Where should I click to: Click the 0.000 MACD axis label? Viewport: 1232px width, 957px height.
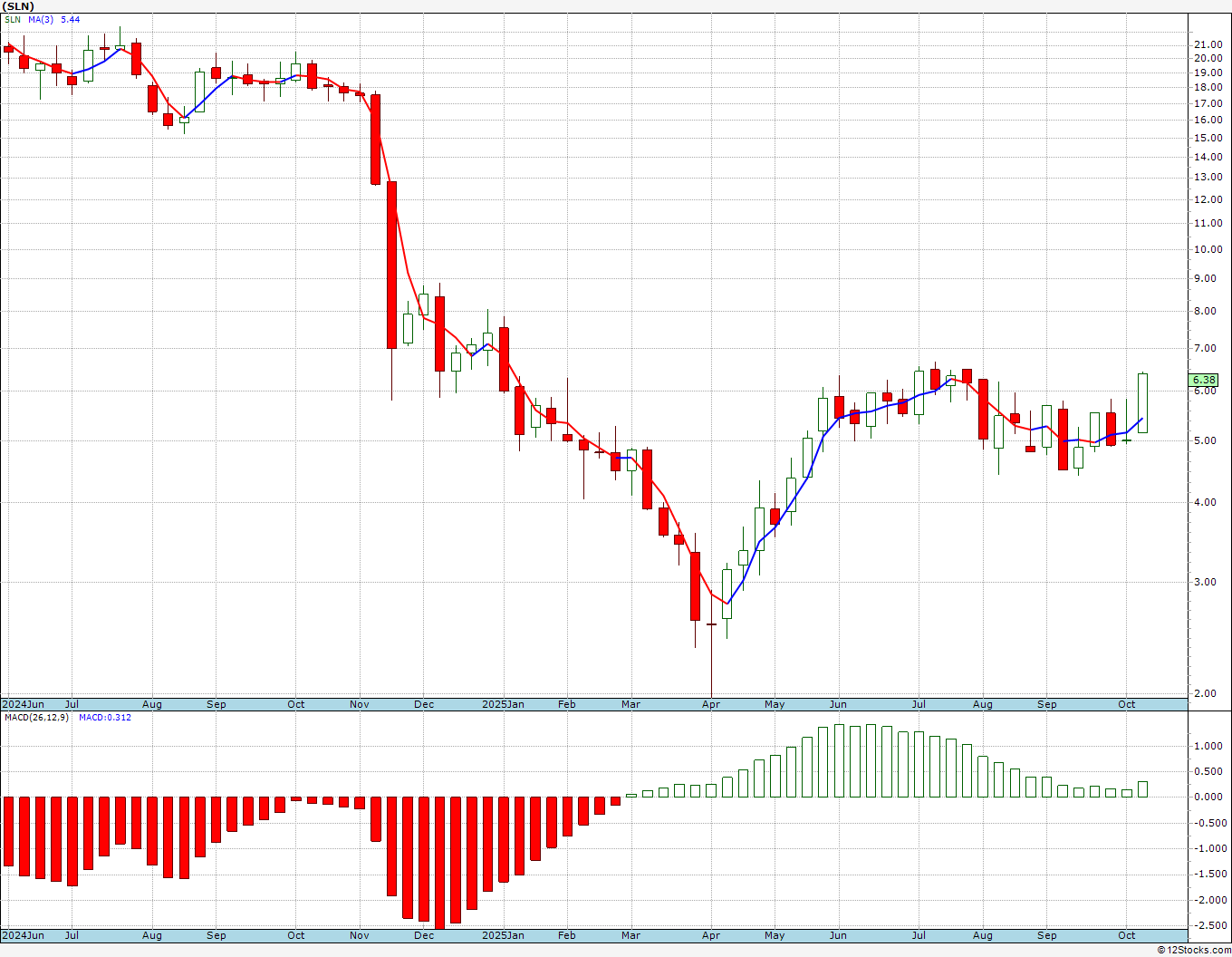[x=1208, y=797]
